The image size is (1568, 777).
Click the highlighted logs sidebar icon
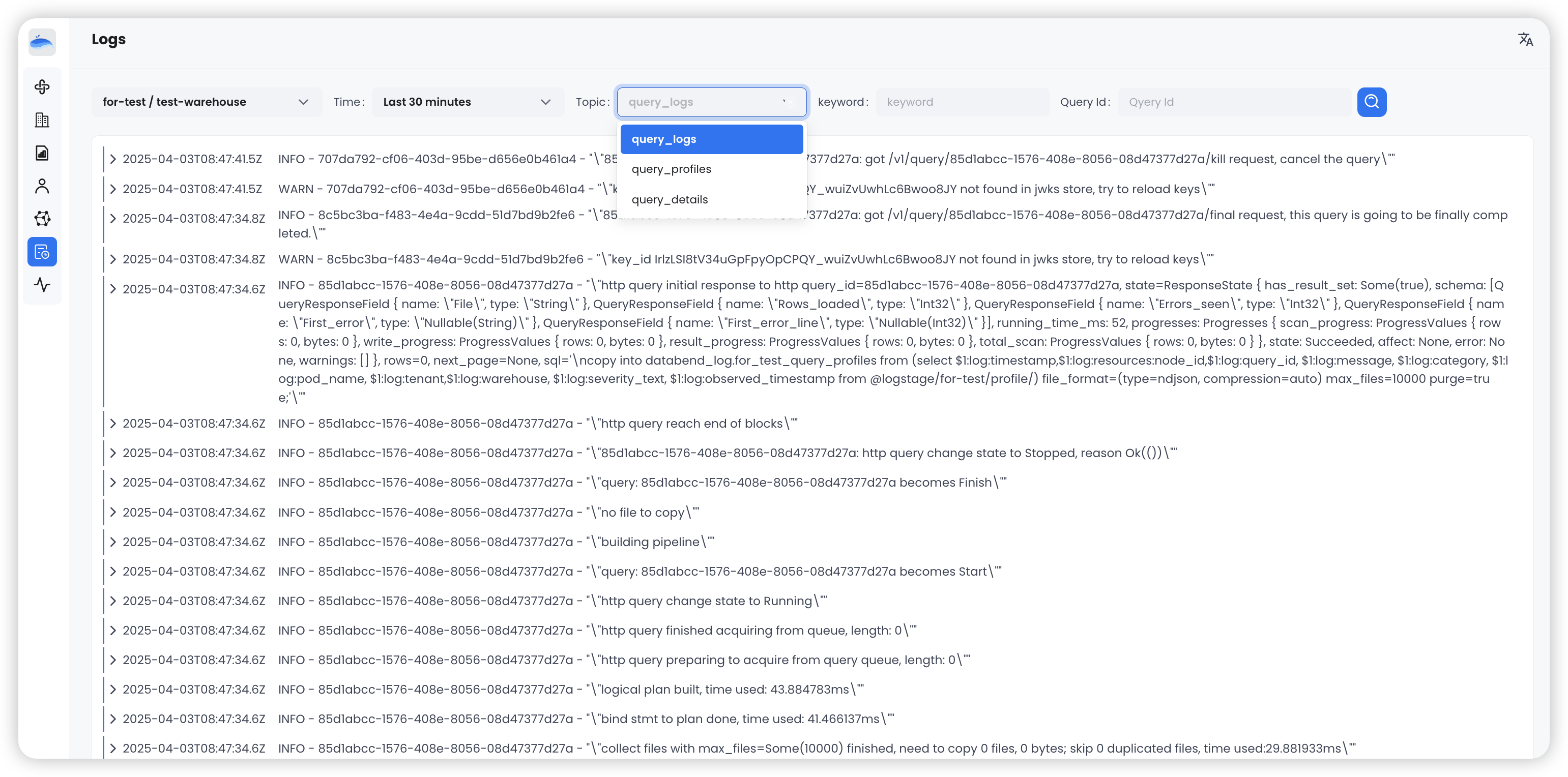coord(42,251)
